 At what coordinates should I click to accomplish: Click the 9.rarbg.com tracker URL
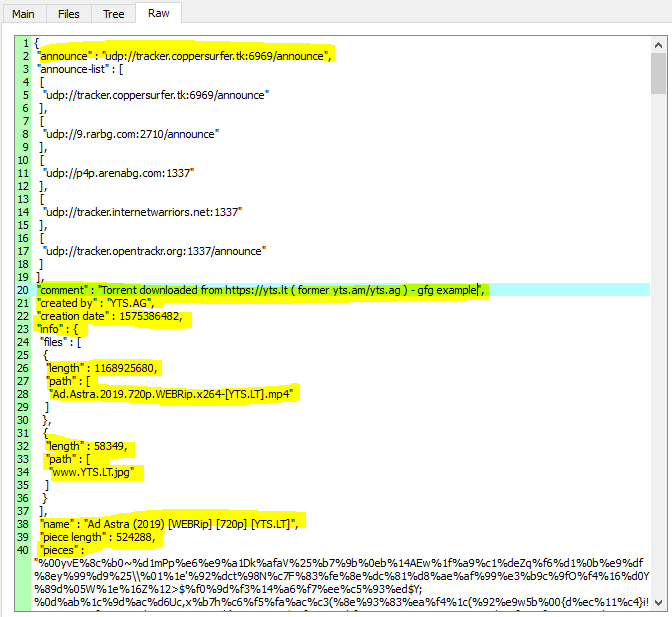tap(131, 134)
